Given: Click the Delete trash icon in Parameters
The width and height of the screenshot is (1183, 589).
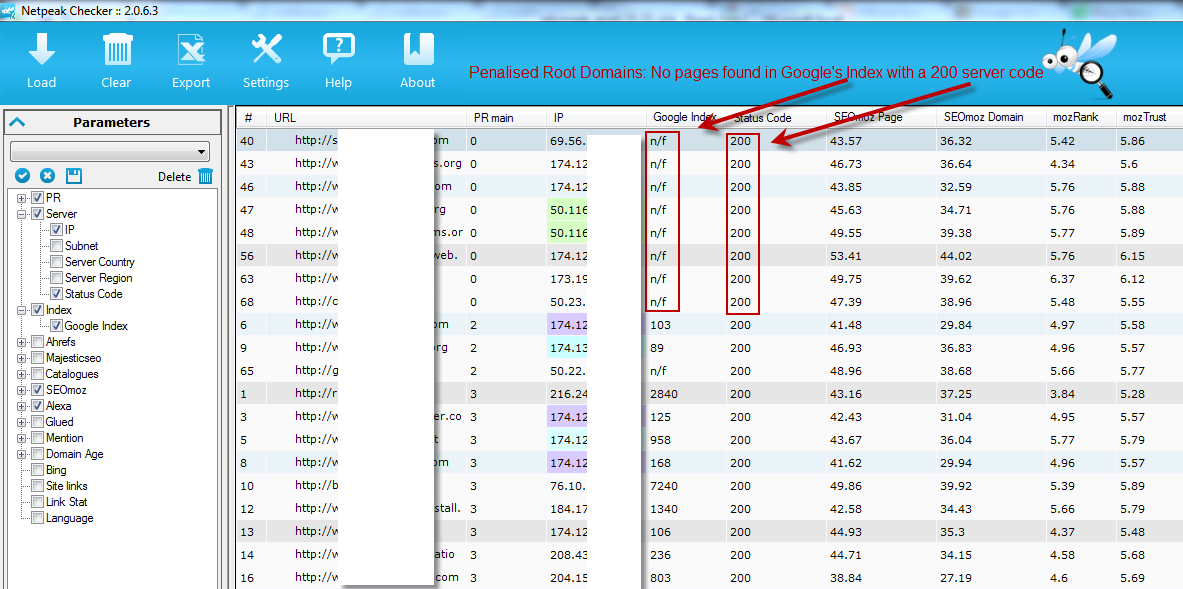Looking at the screenshot, I should 205,176.
